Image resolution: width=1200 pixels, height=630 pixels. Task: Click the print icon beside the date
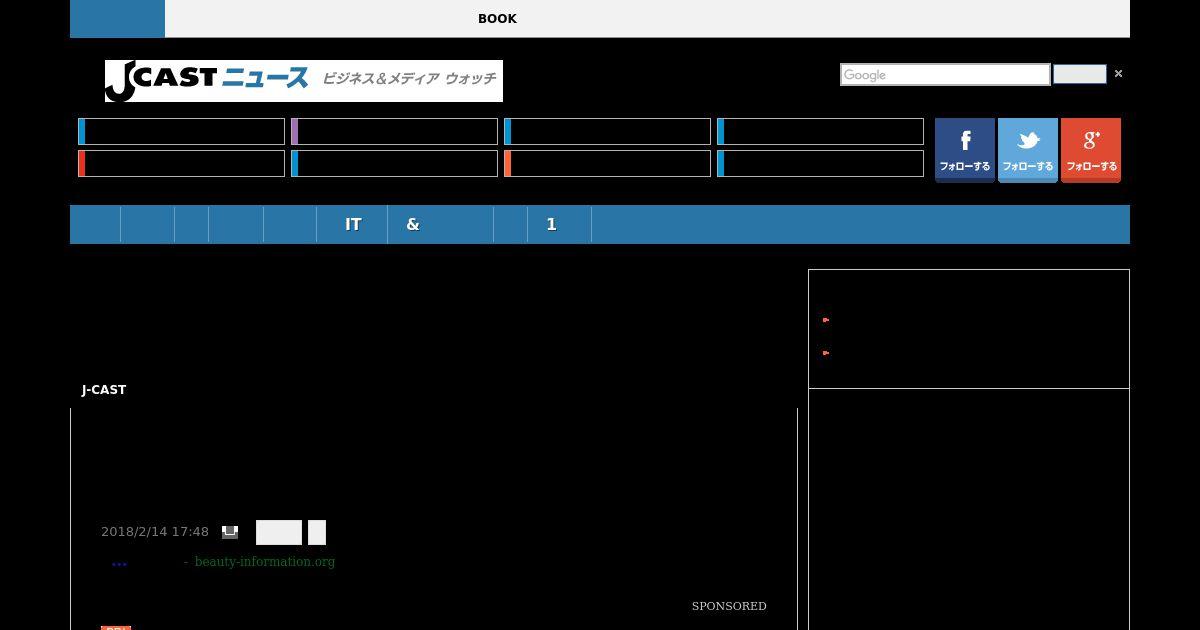click(x=230, y=532)
